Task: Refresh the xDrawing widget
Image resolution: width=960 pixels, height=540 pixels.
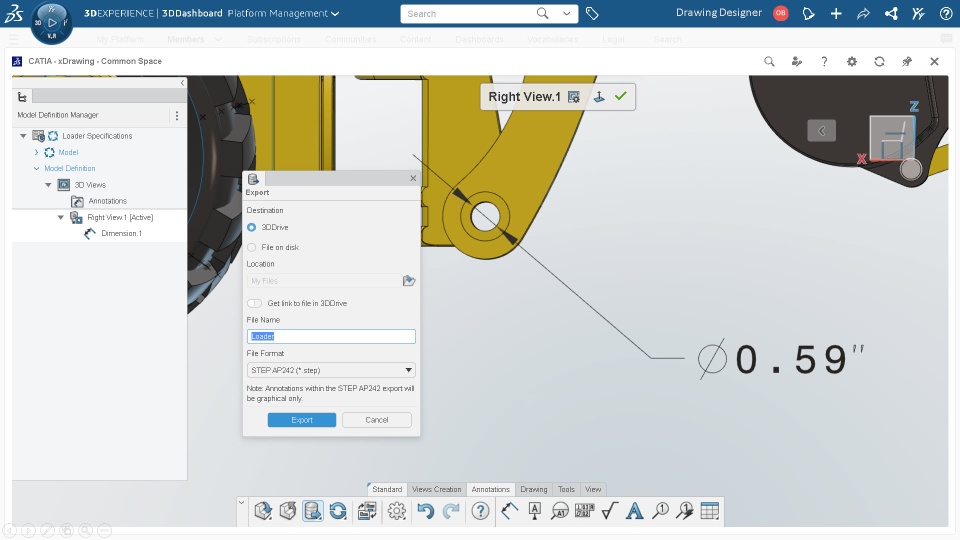Action: 879,61
